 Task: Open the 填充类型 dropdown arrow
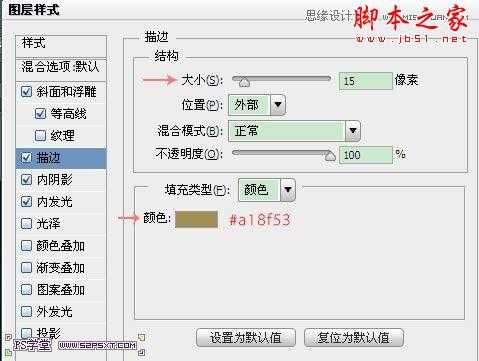pos(288,190)
